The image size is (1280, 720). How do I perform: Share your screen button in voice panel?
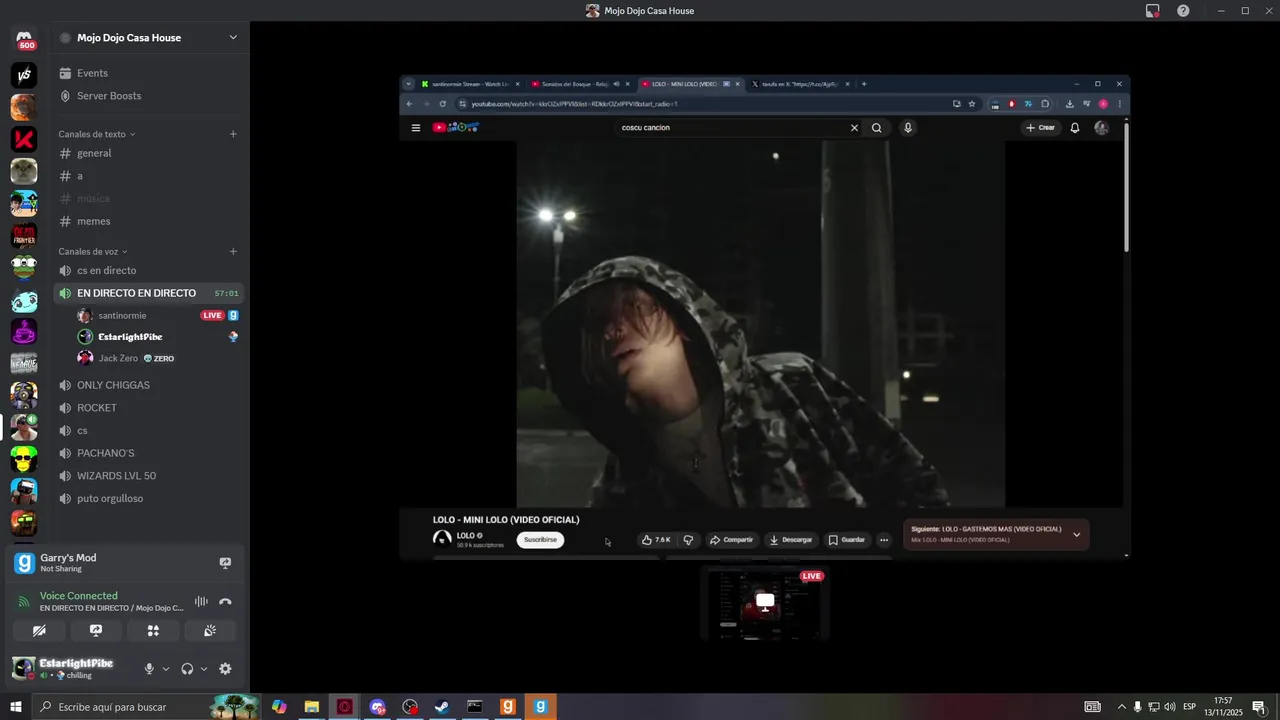pyautogui.click(x=96, y=631)
